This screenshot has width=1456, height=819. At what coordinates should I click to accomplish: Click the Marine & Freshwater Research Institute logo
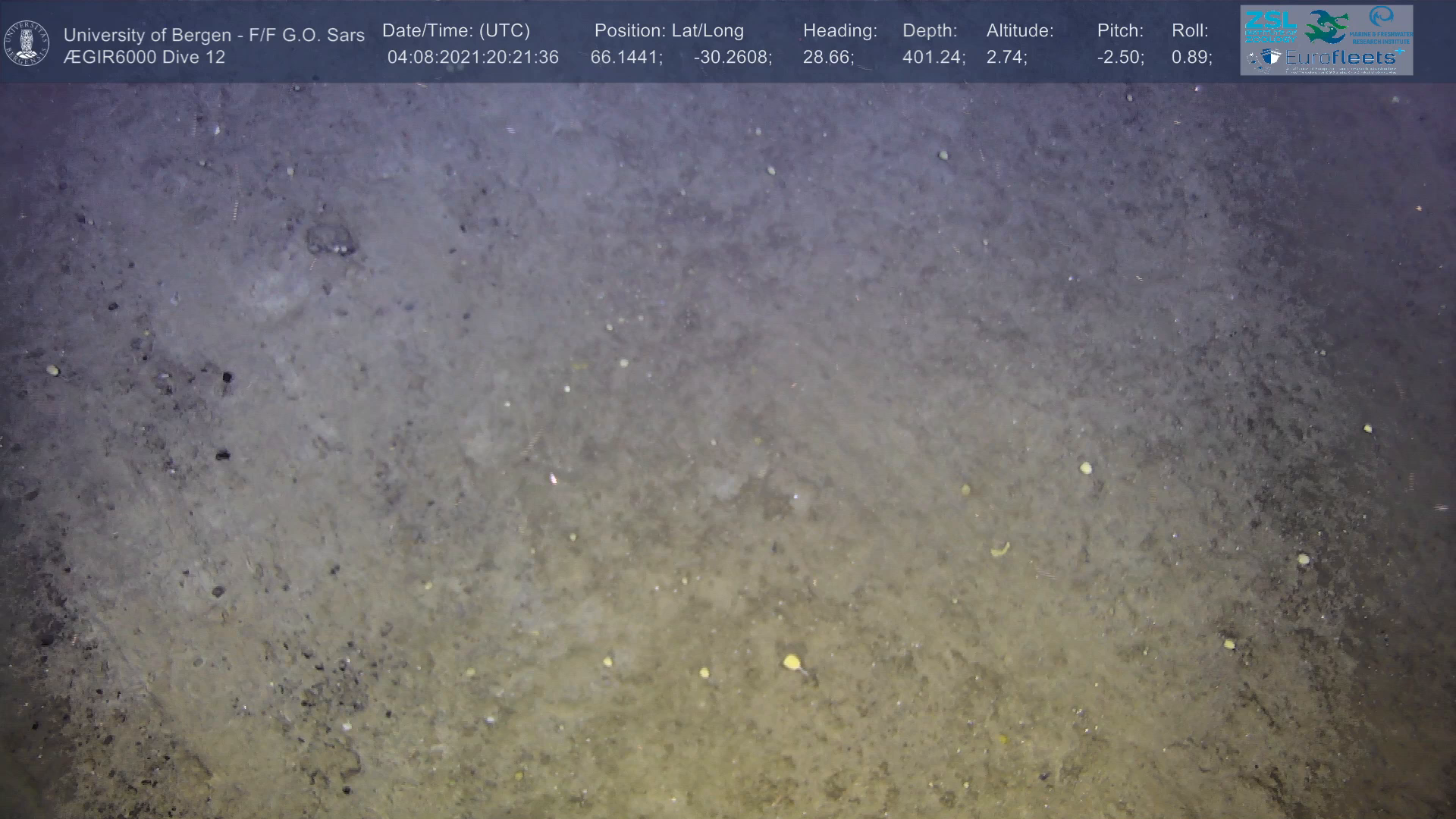[1382, 25]
